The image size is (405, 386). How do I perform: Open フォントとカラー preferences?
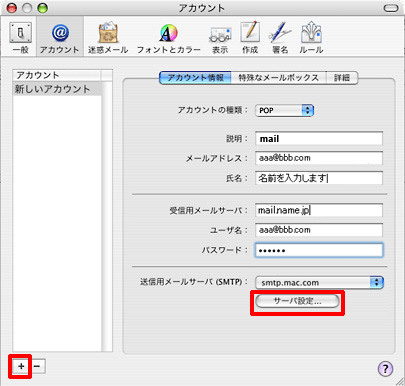coord(169,37)
